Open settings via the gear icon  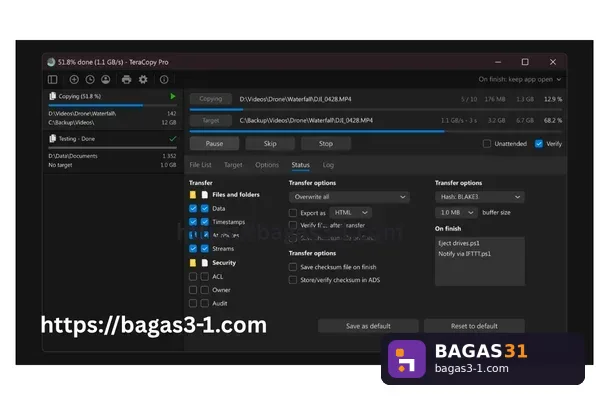pos(143,79)
